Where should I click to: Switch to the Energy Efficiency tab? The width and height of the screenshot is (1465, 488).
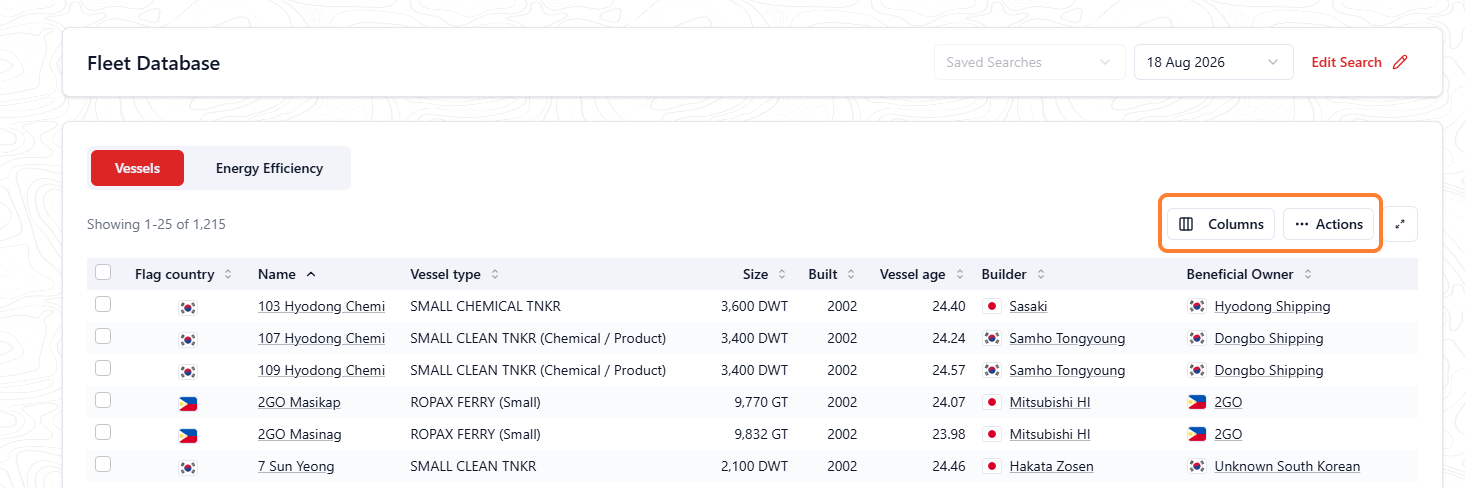[x=269, y=168]
